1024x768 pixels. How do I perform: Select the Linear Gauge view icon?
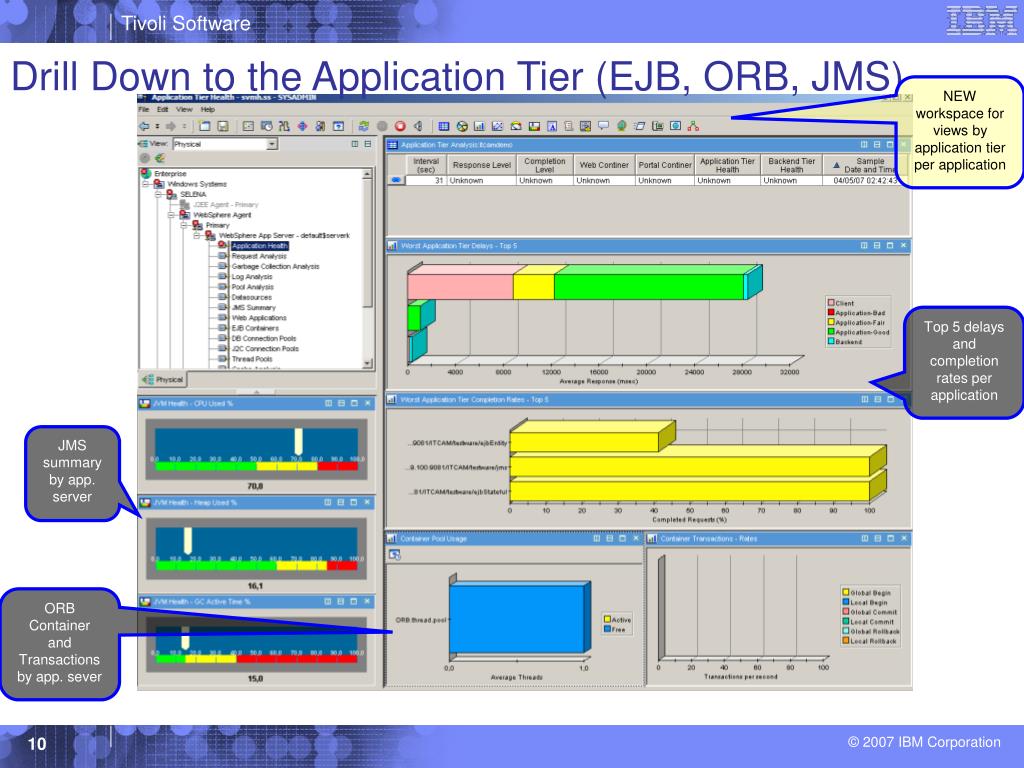click(534, 126)
